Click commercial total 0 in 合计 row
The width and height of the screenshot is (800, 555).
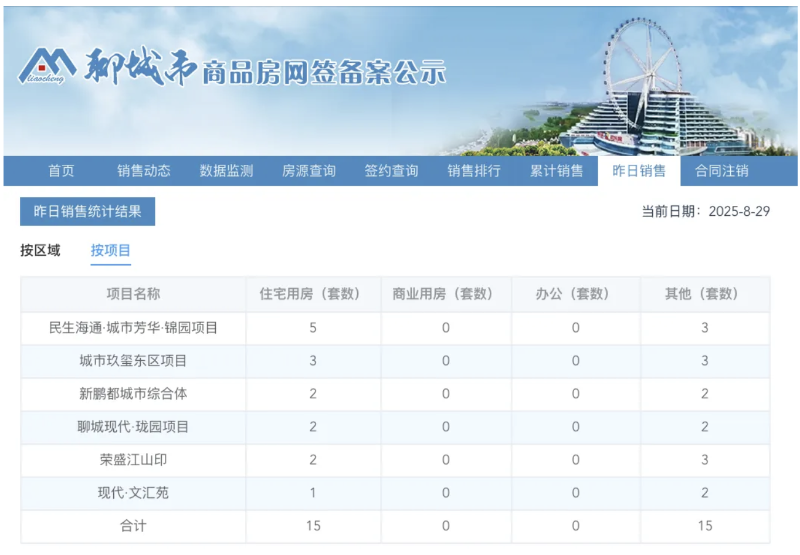445,526
